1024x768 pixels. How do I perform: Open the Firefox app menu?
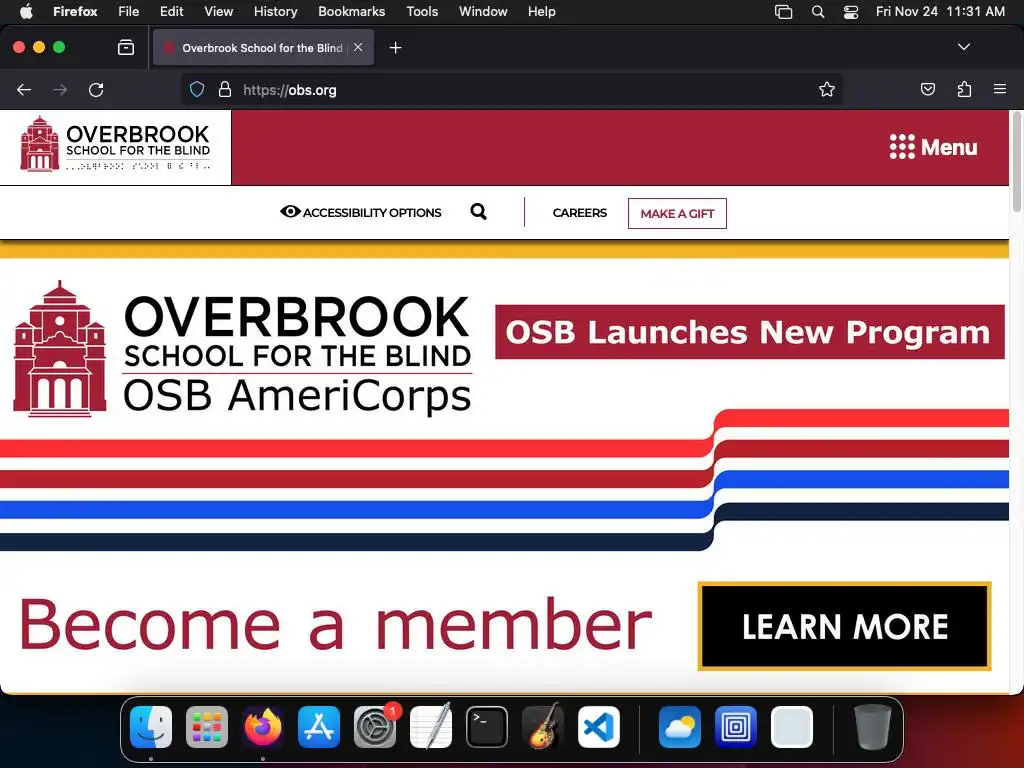click(75, 11)
